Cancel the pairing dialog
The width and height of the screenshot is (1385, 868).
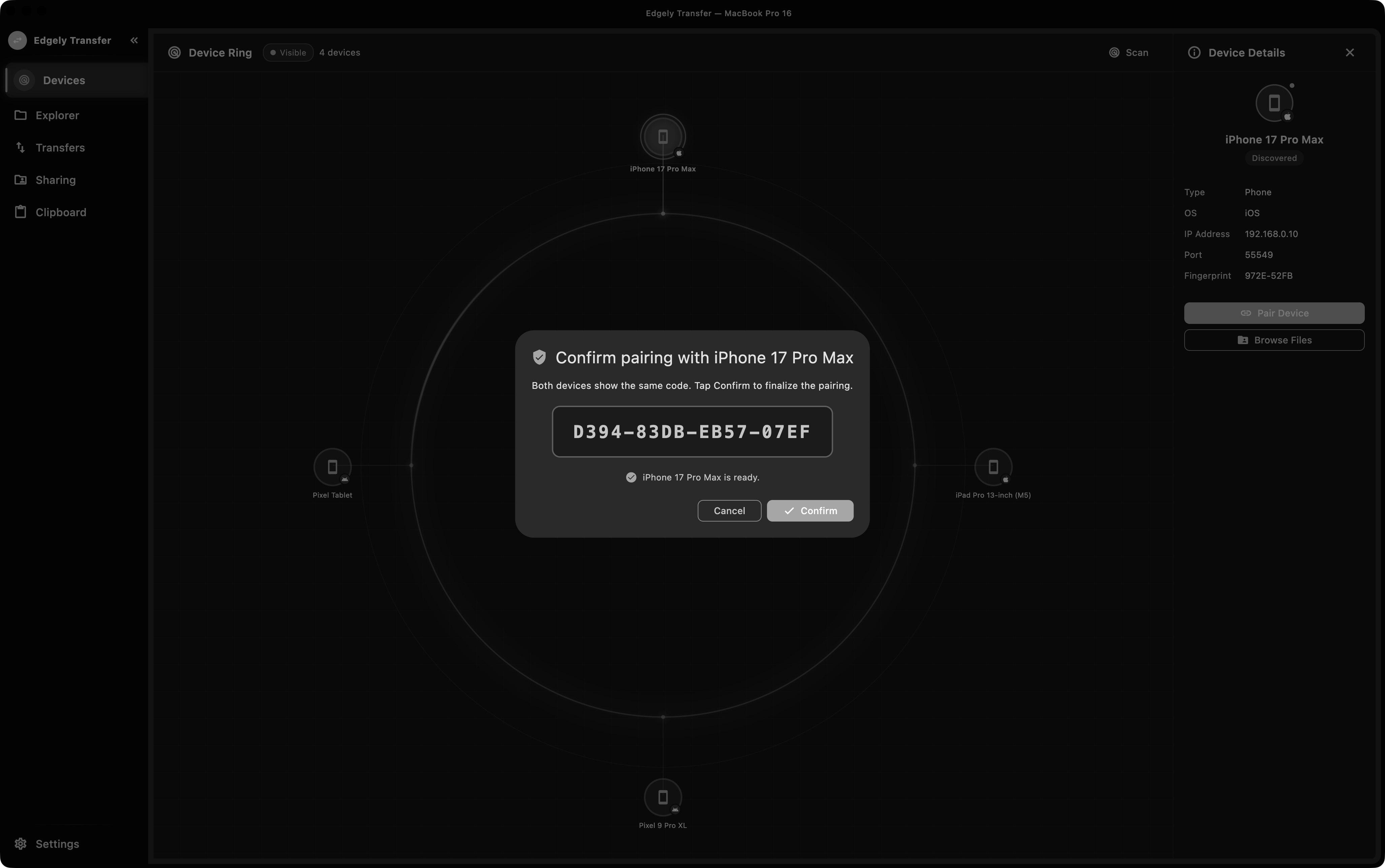point(729,510)
